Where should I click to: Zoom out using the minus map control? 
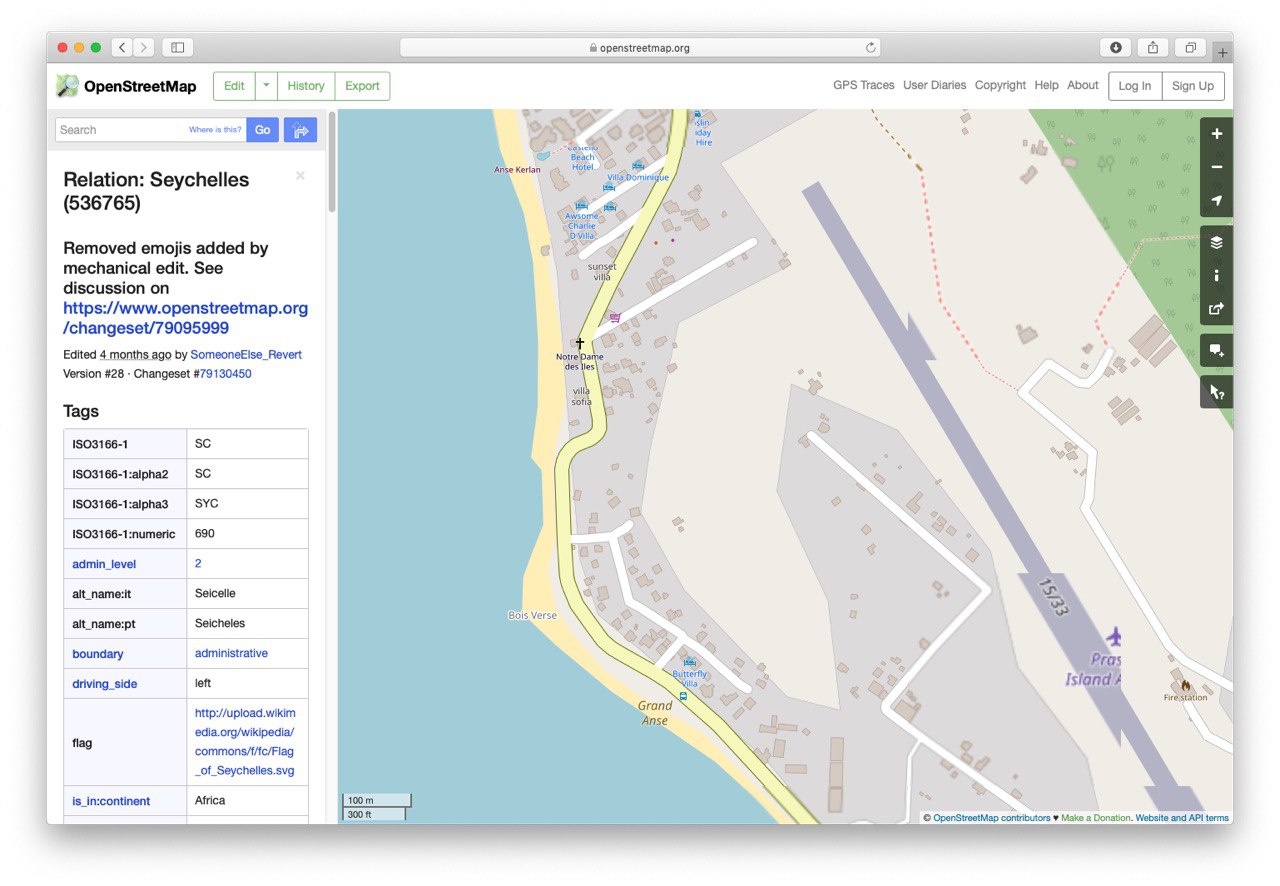coord(1216,167)
